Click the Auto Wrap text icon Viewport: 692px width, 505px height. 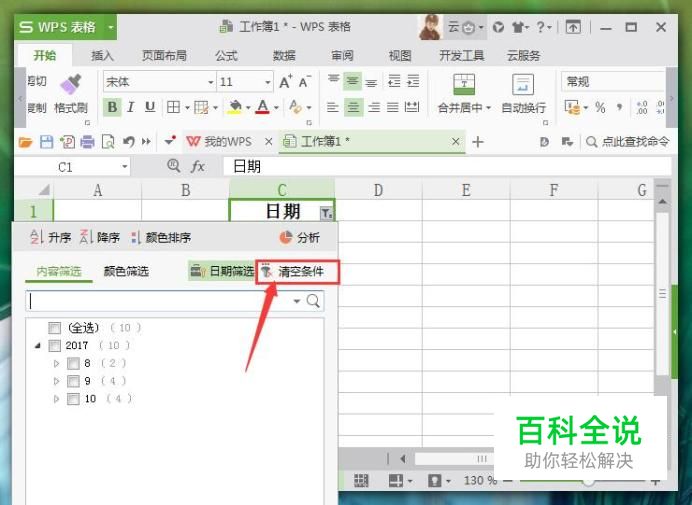[523, 85]
